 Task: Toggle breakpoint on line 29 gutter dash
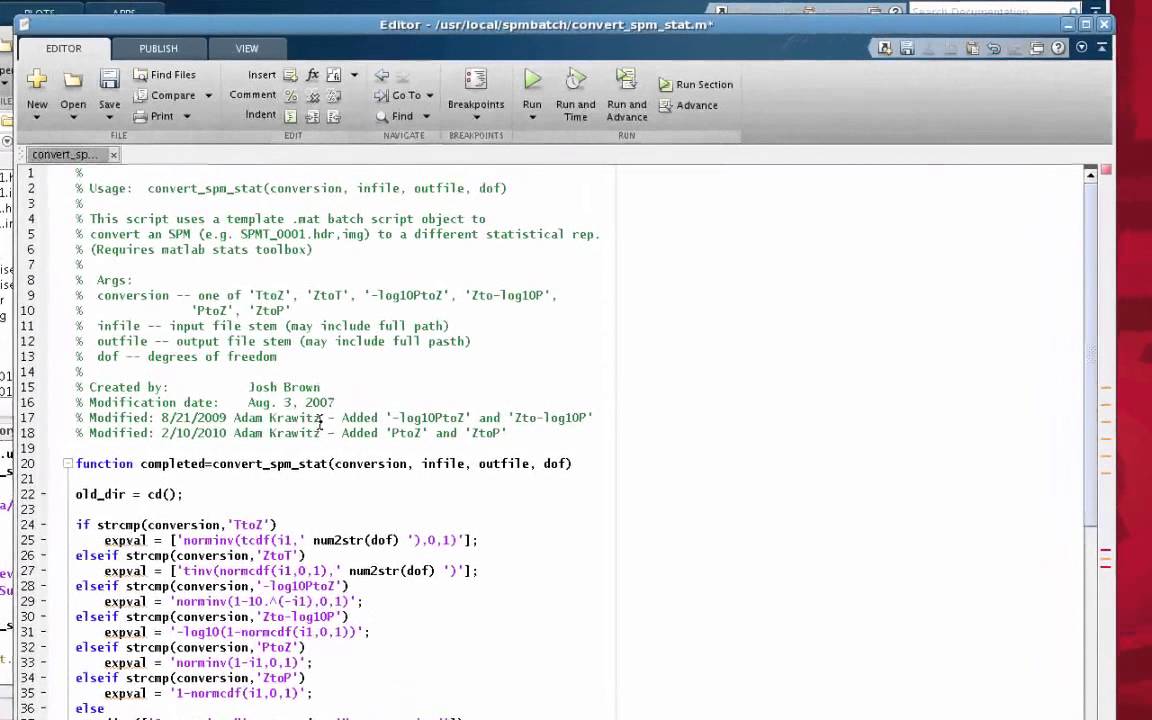[x=43, y=601]
